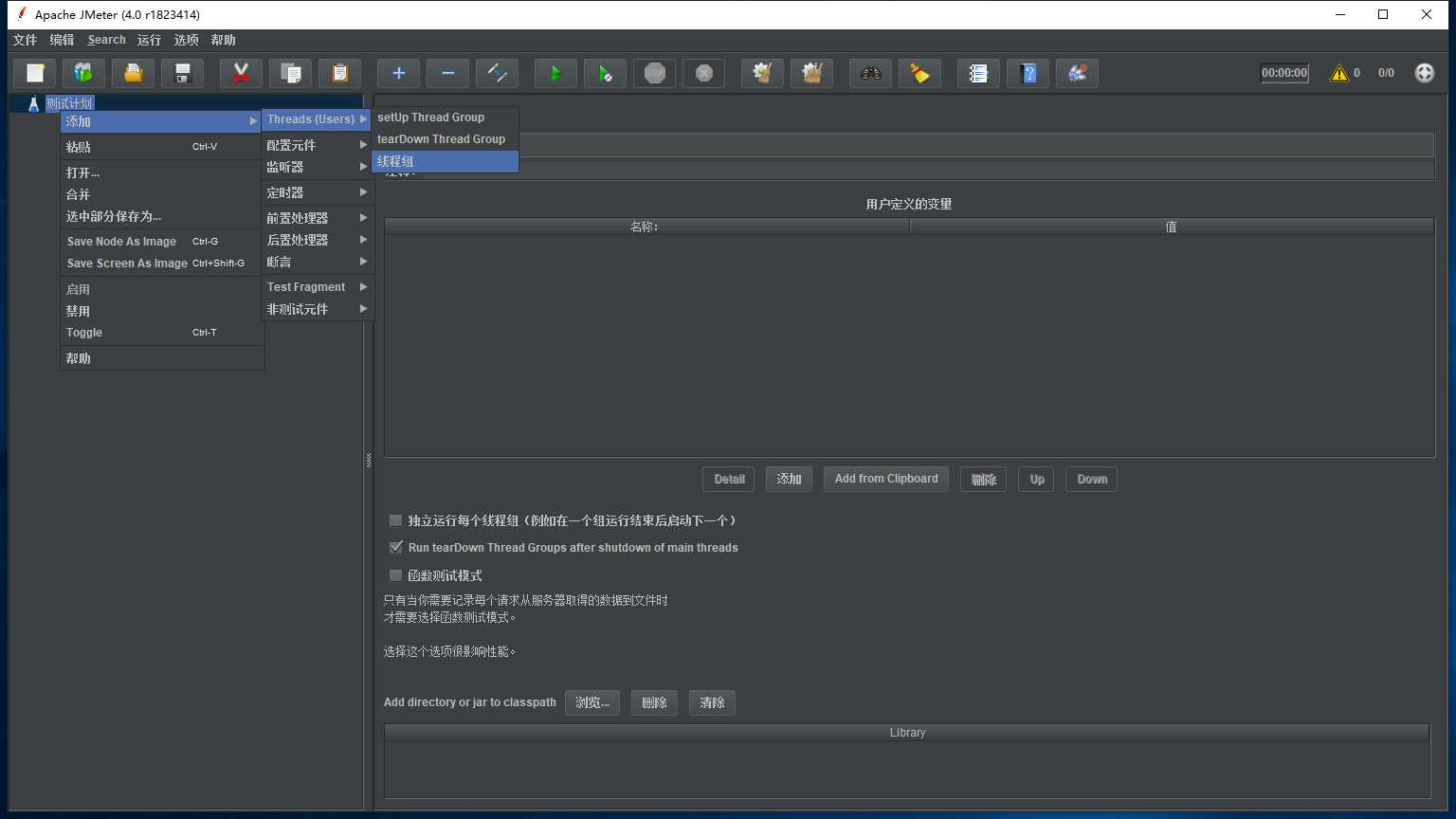This screenshot has width=1456, height=819.
Task: Select 合并 in context menu
Action: pos(161,194)
